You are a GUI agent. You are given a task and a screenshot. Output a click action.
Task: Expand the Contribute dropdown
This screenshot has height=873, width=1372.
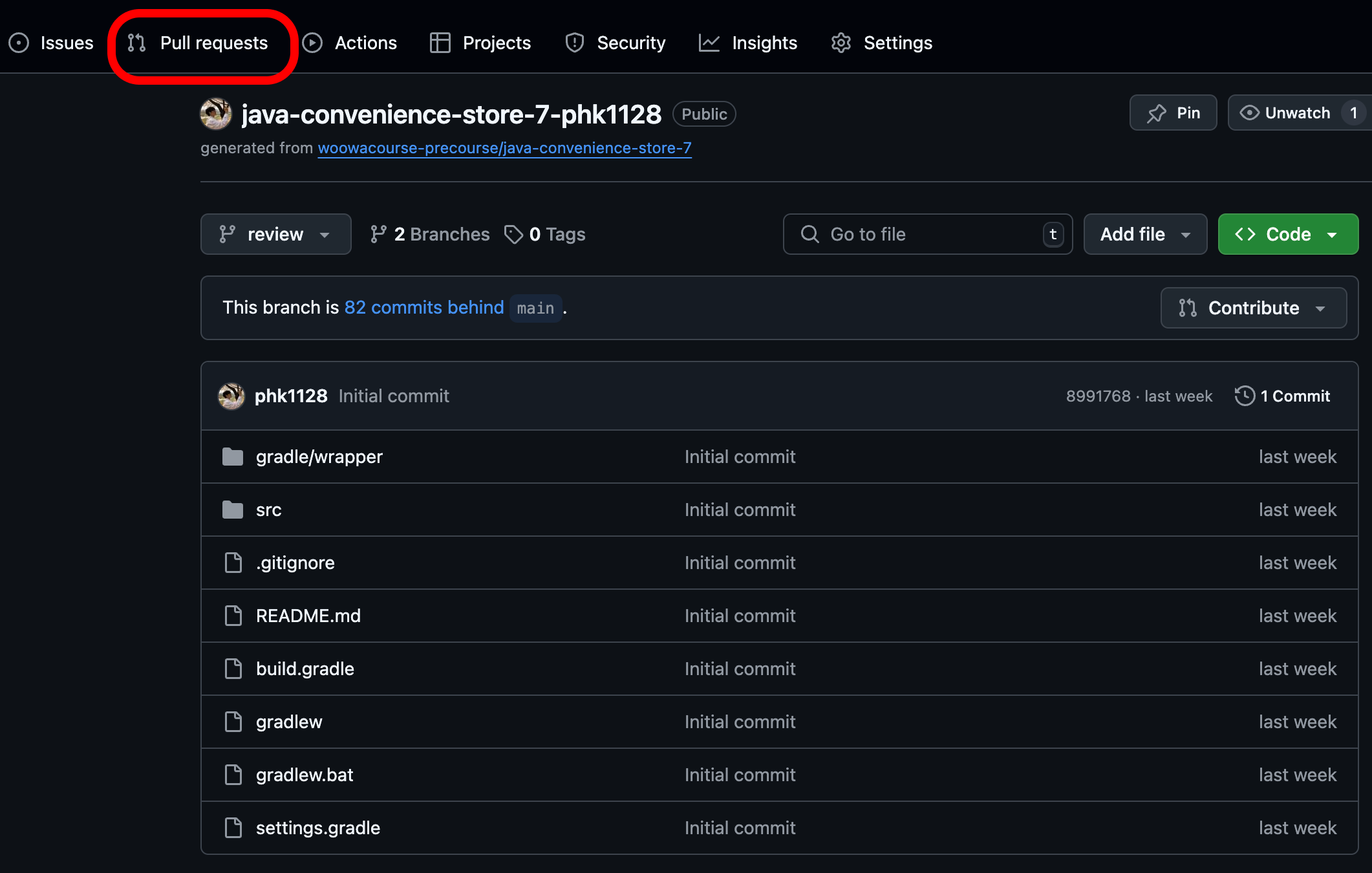click(1253, 308)
